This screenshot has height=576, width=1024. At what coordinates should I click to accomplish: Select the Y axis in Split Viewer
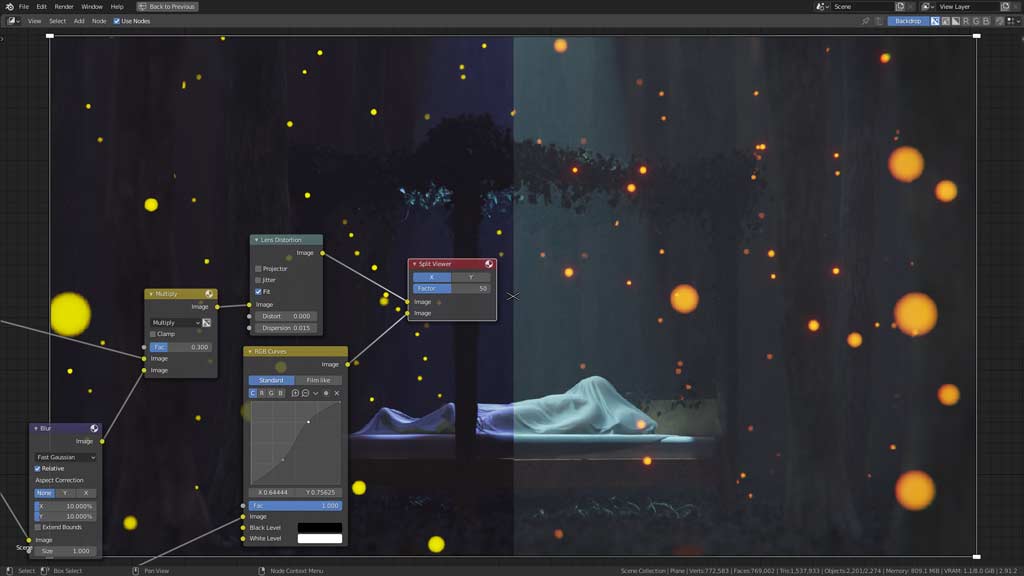[471, 277]
